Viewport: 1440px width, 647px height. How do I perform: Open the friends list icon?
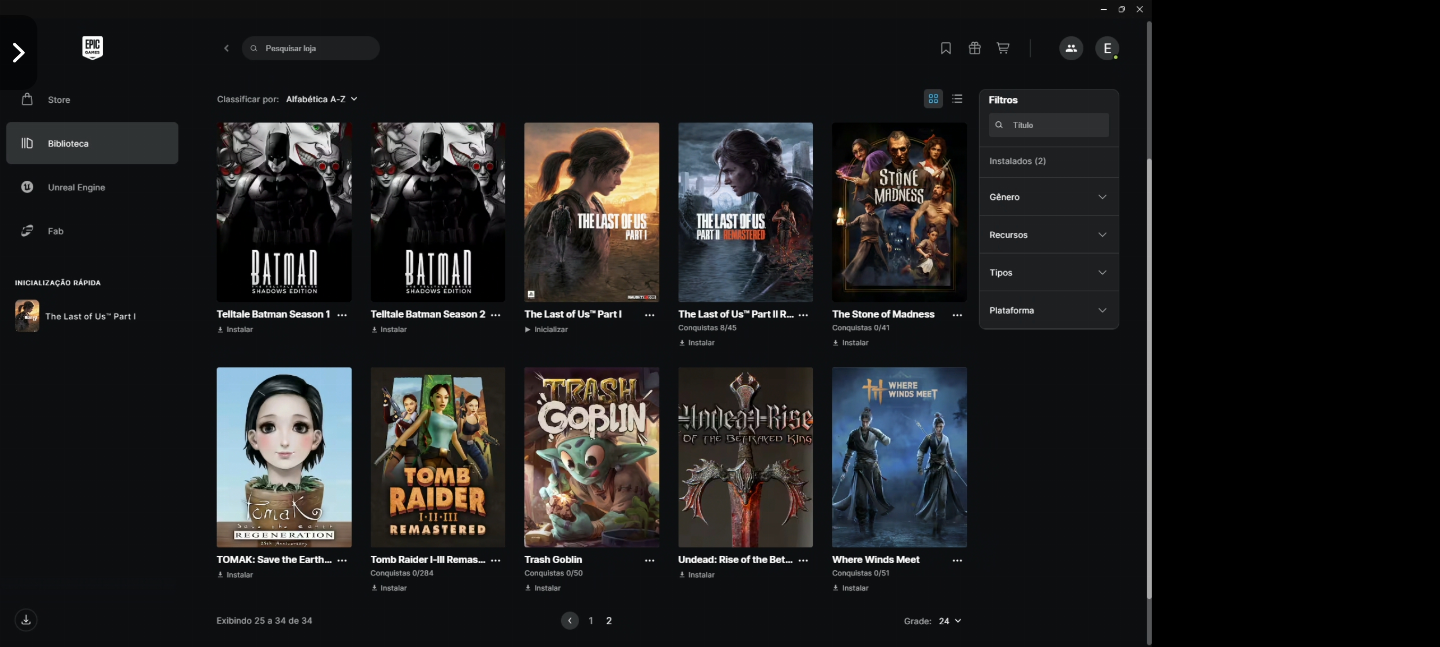click(1071, 48)
